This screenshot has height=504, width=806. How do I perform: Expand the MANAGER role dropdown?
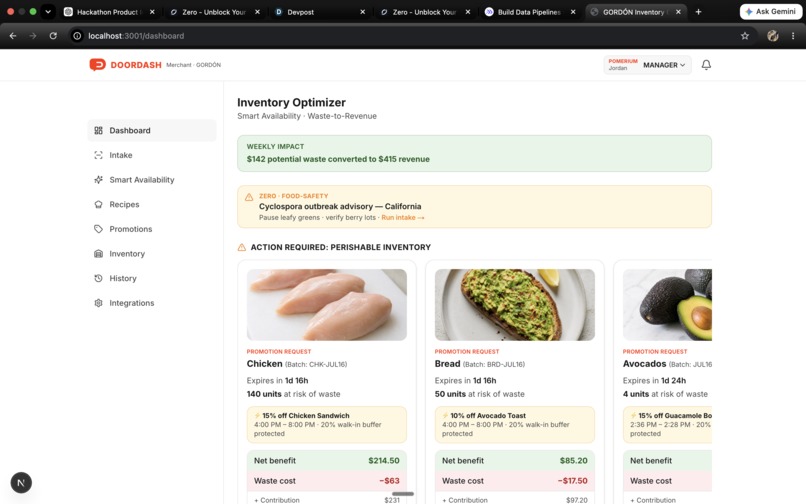(664, 65)
